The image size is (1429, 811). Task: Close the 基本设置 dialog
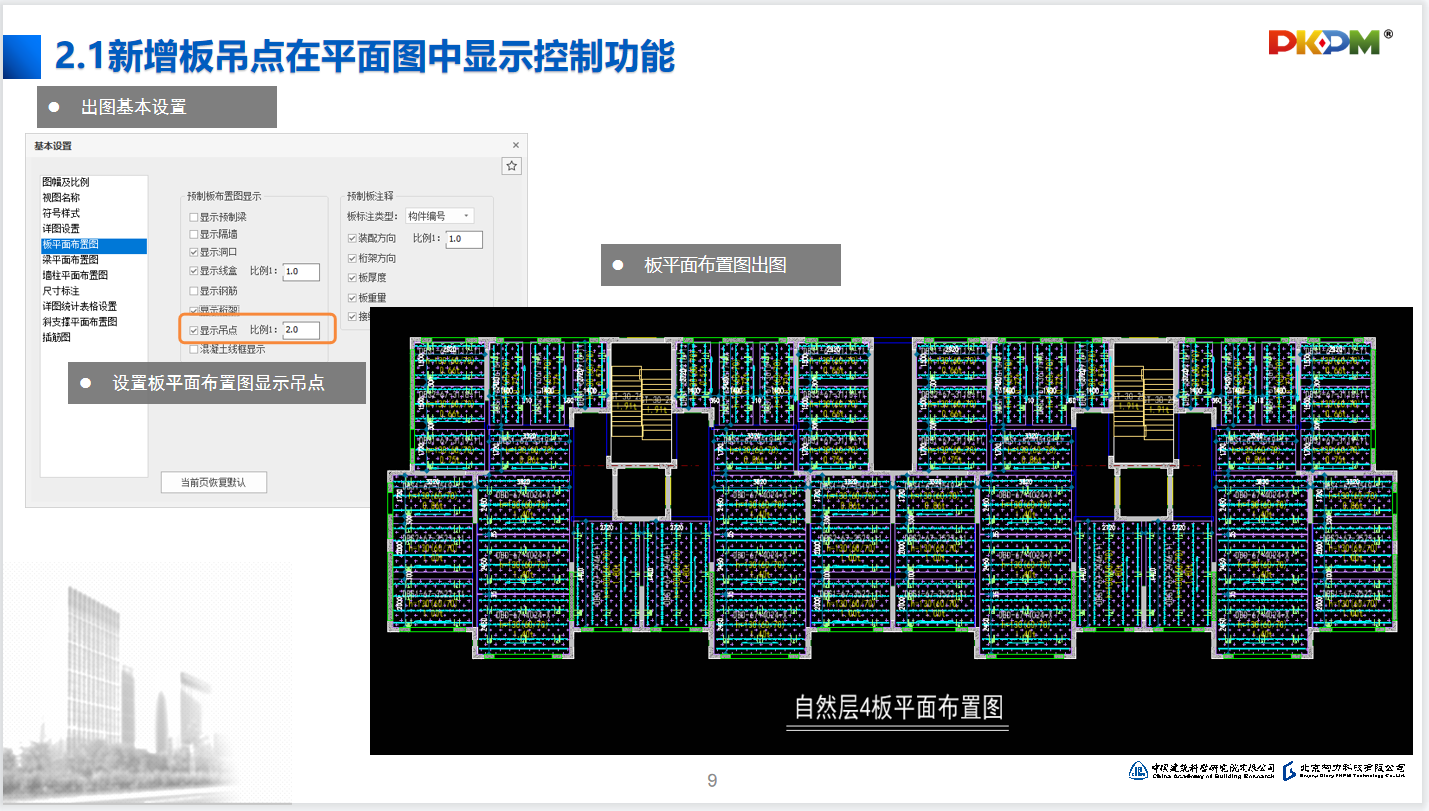pos(516,146)
